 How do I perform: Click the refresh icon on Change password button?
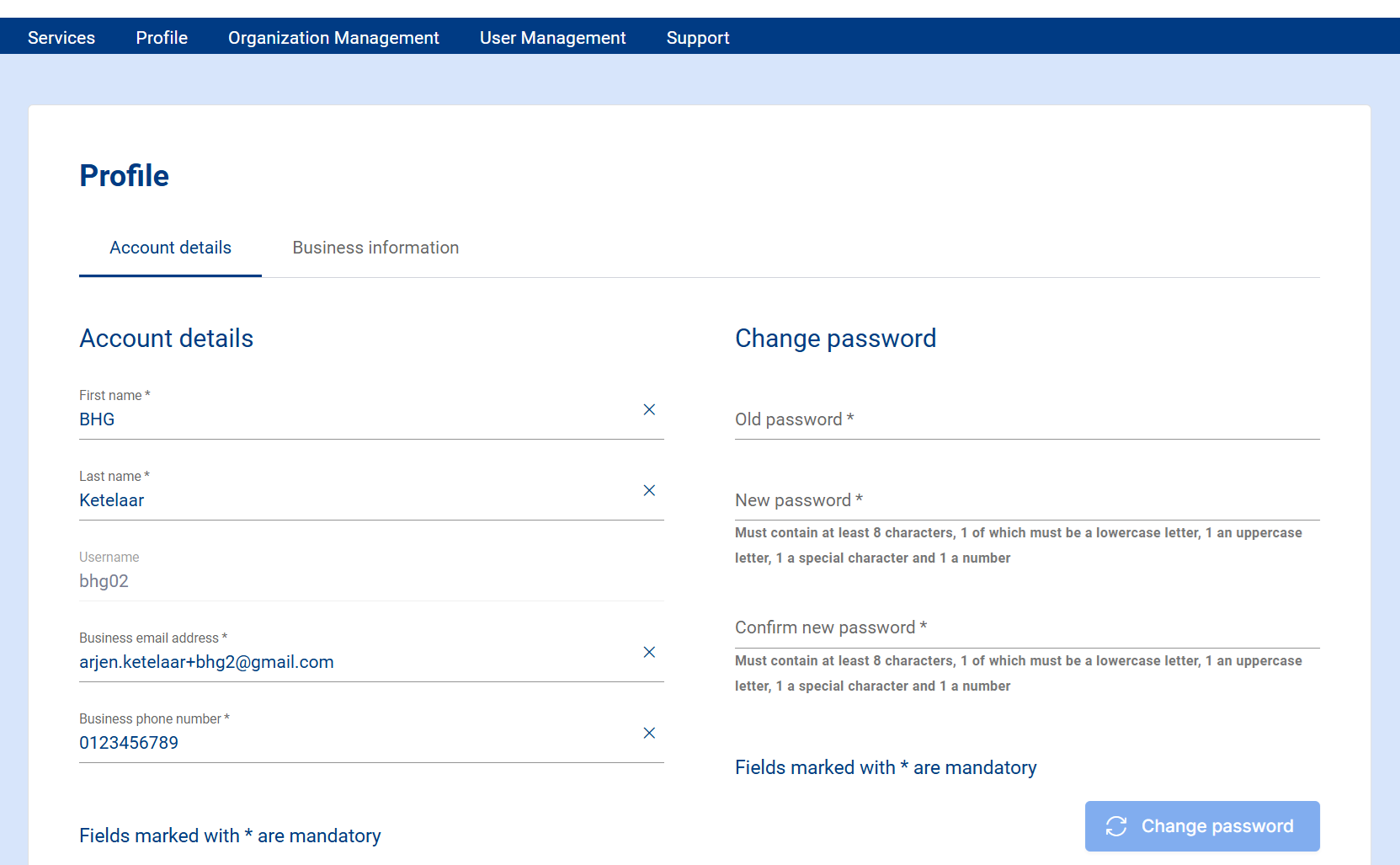point(1116,826)
